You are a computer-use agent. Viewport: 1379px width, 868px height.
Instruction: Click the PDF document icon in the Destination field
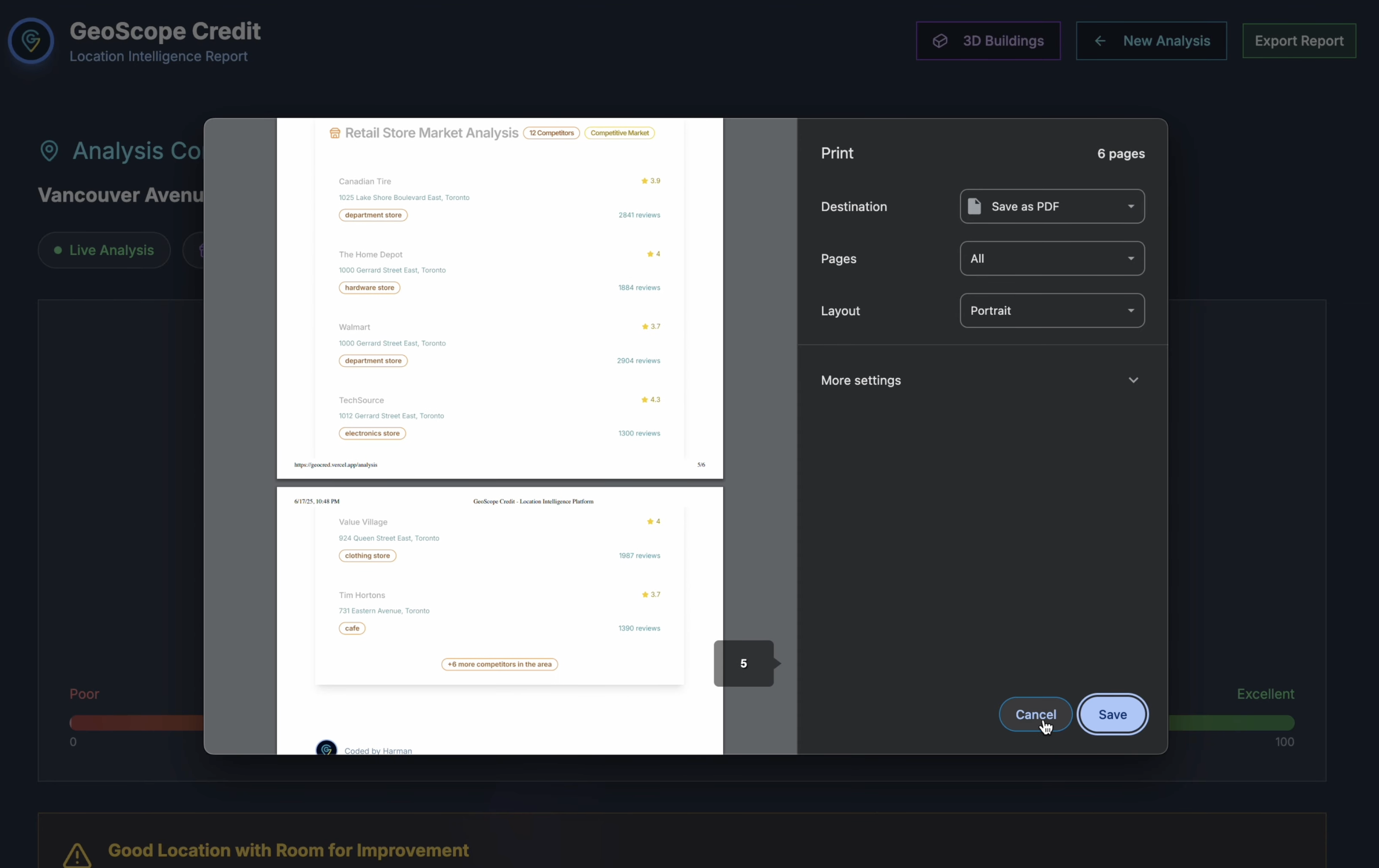pos(974,206)
